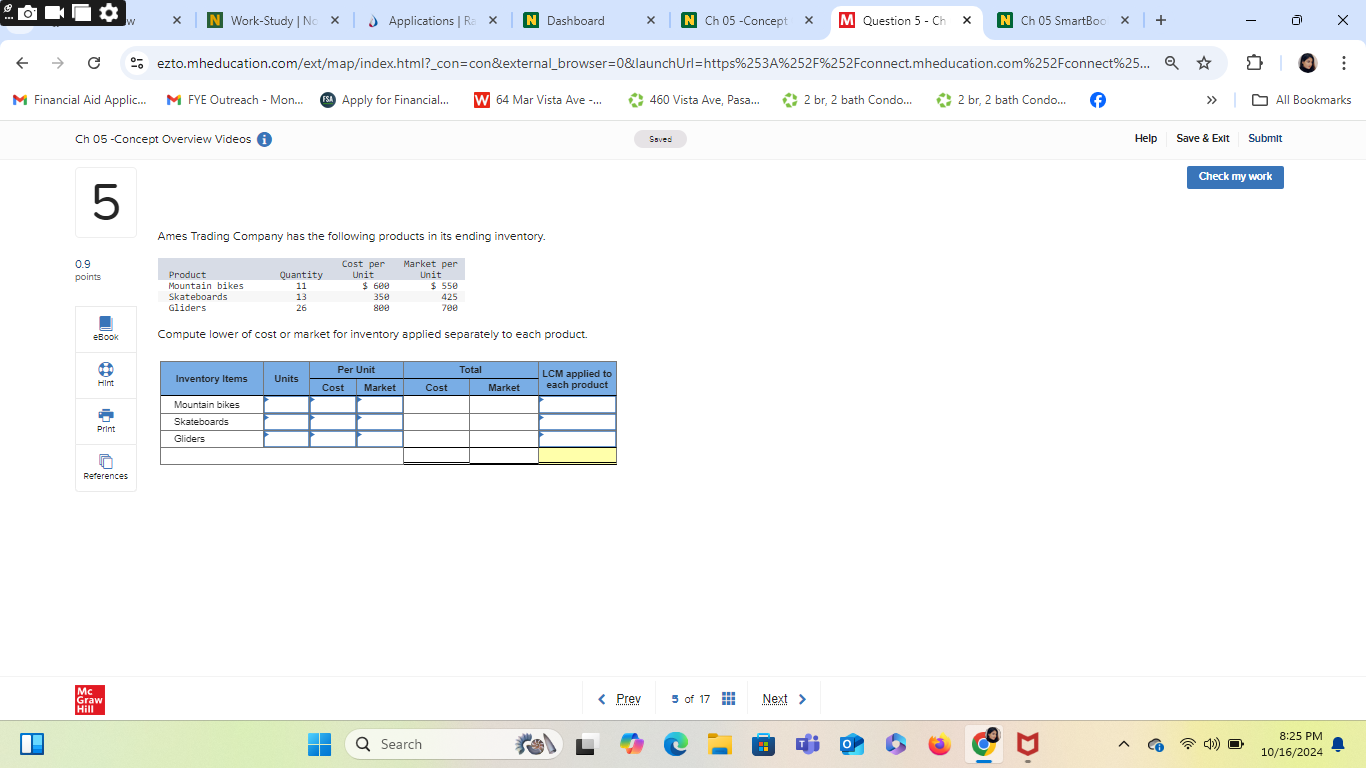
Task: Click the per-unit Cost cell for Skateboards
Action: point(333,422)
